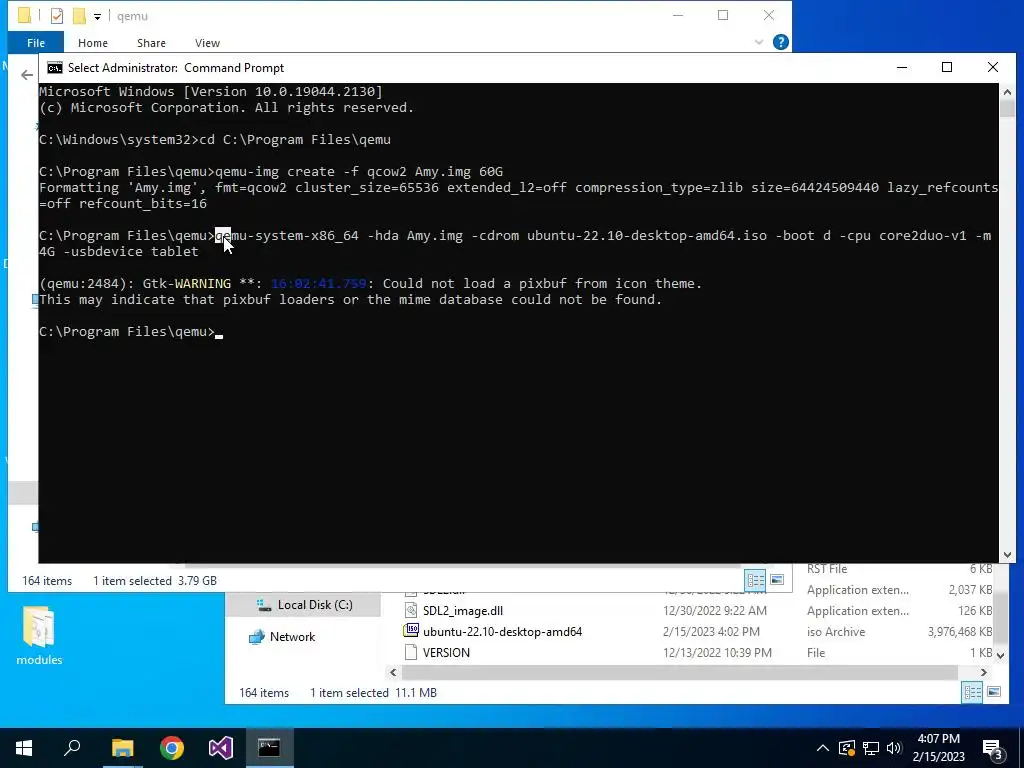The width and height of the screenshot is (1024, 768).
Task: Launch Google Chrome from taskbar
Action: tap(172, 748)
